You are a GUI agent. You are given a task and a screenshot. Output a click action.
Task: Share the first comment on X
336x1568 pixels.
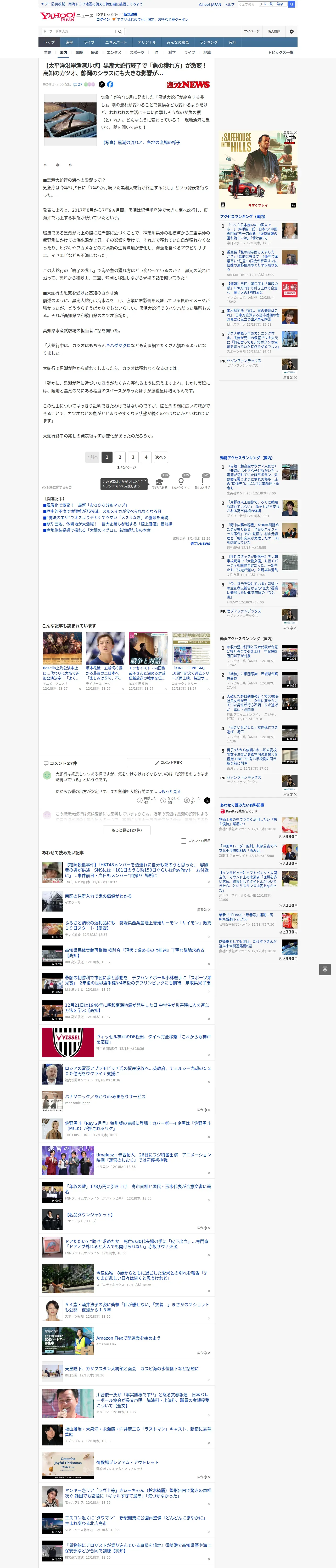tap(207, 800)
